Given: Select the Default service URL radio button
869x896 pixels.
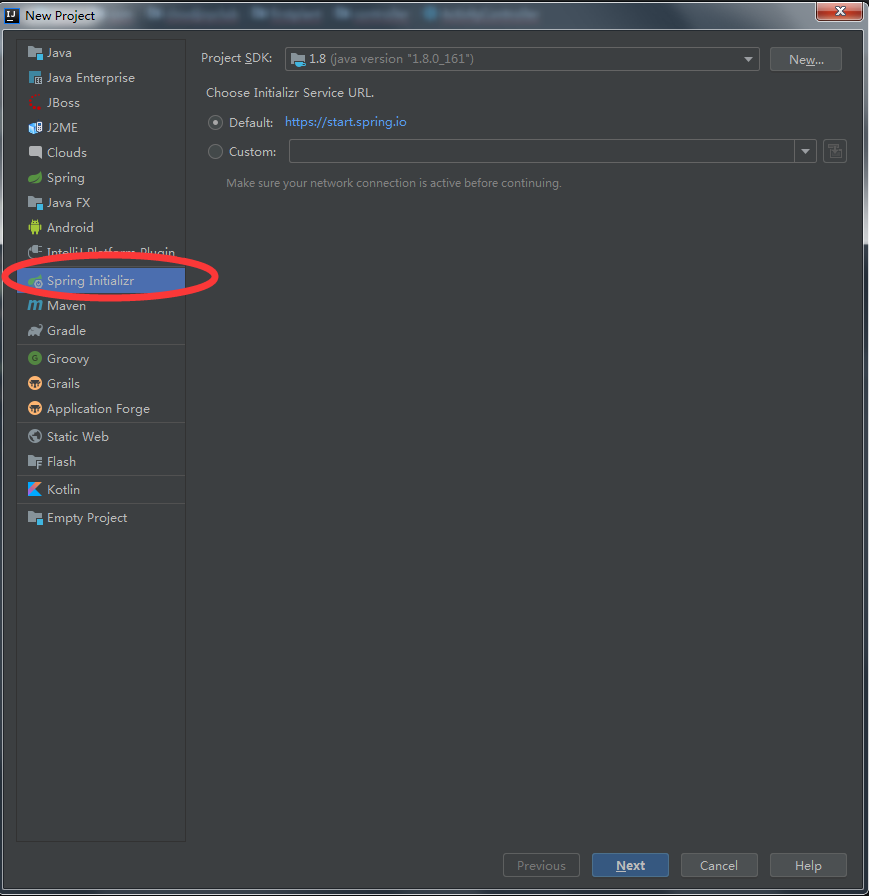Looking at the screenshot, I should click(x=215, y=122).
